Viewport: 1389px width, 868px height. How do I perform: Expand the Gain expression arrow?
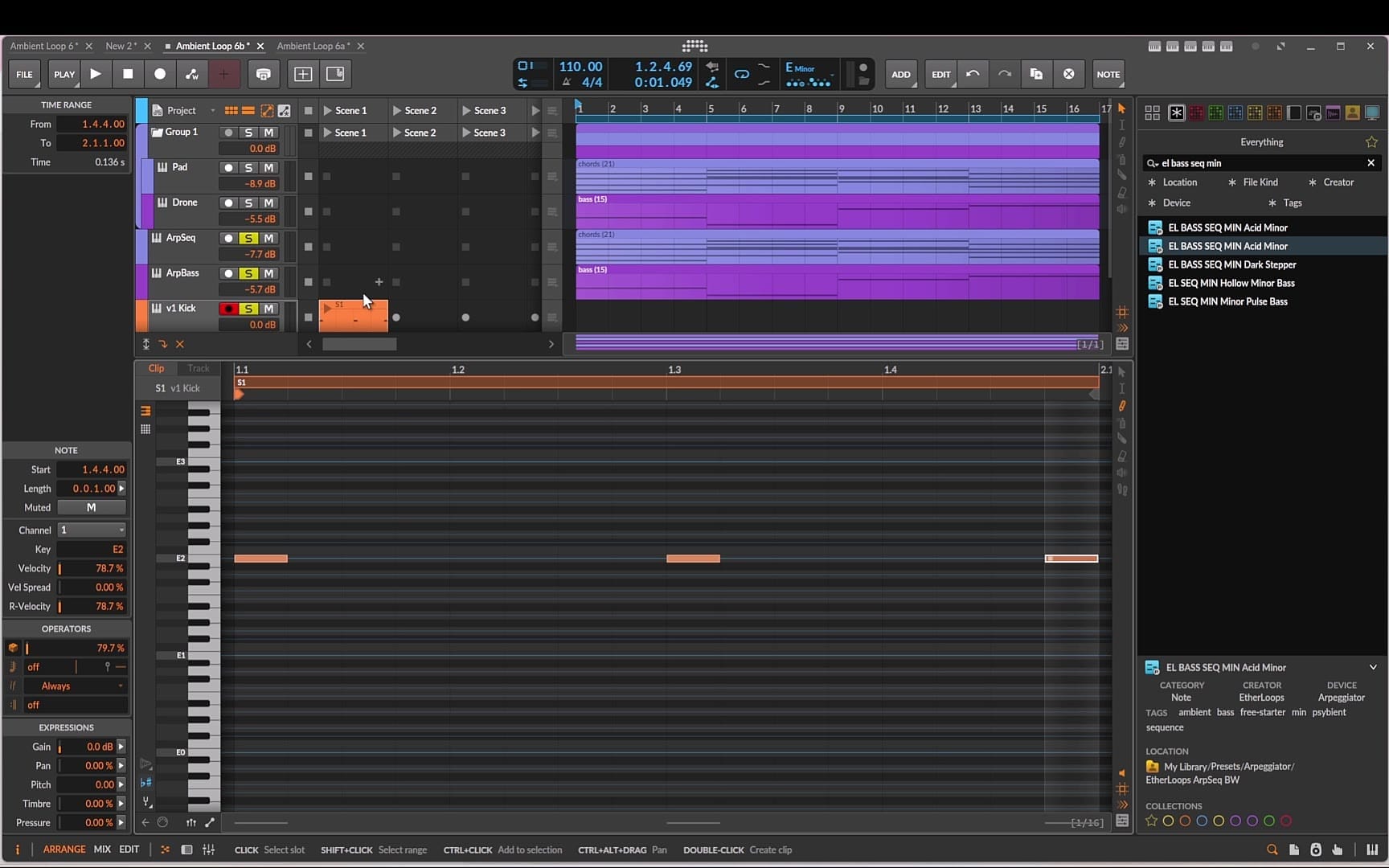coord(121,747)
